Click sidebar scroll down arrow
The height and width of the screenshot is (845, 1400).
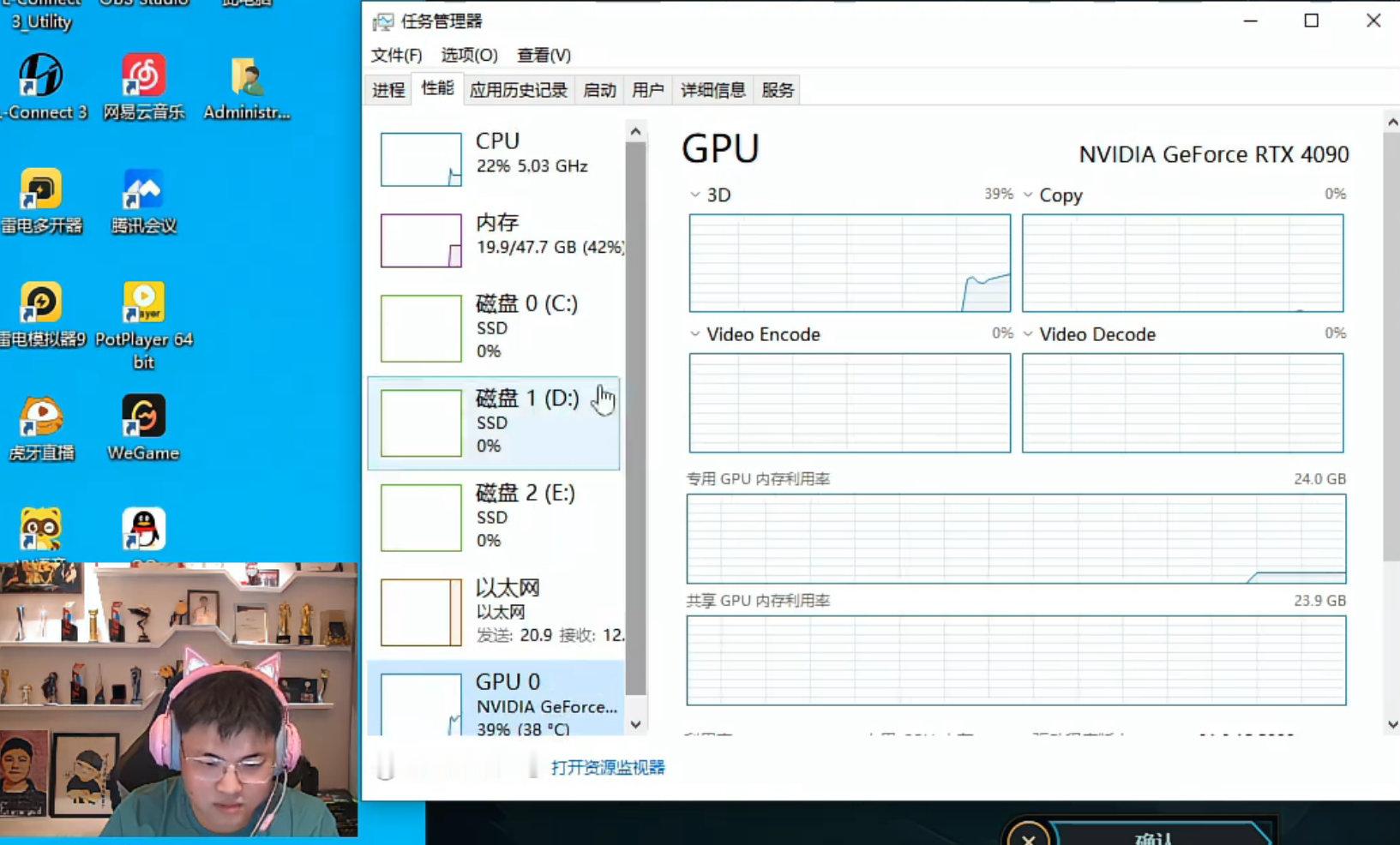635,724
